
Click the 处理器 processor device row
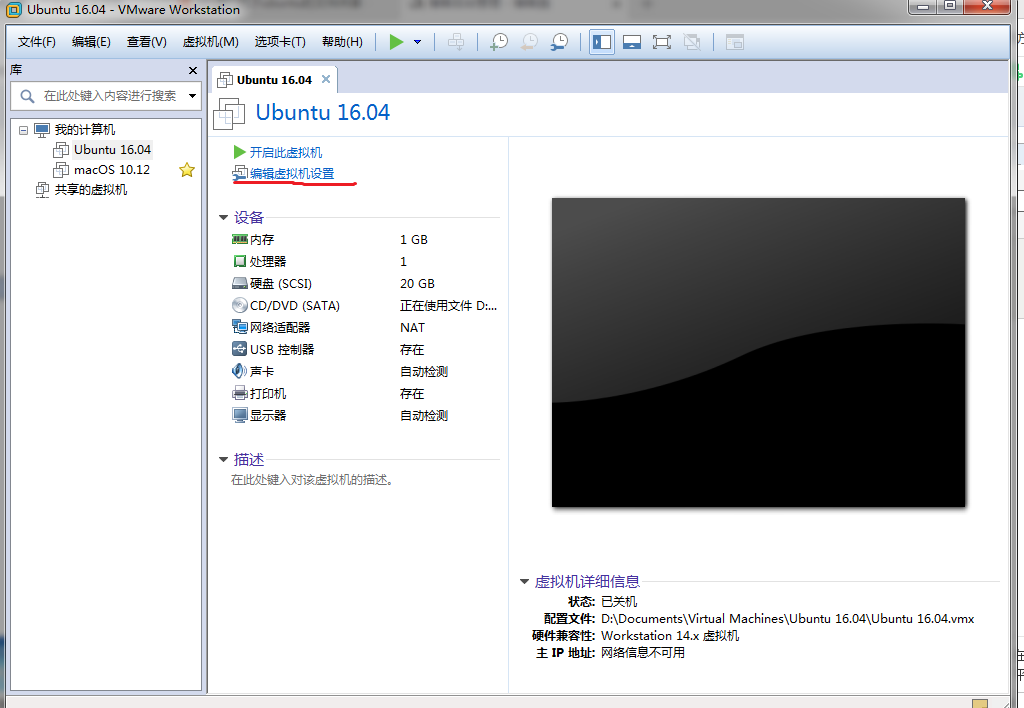point(364,261)
